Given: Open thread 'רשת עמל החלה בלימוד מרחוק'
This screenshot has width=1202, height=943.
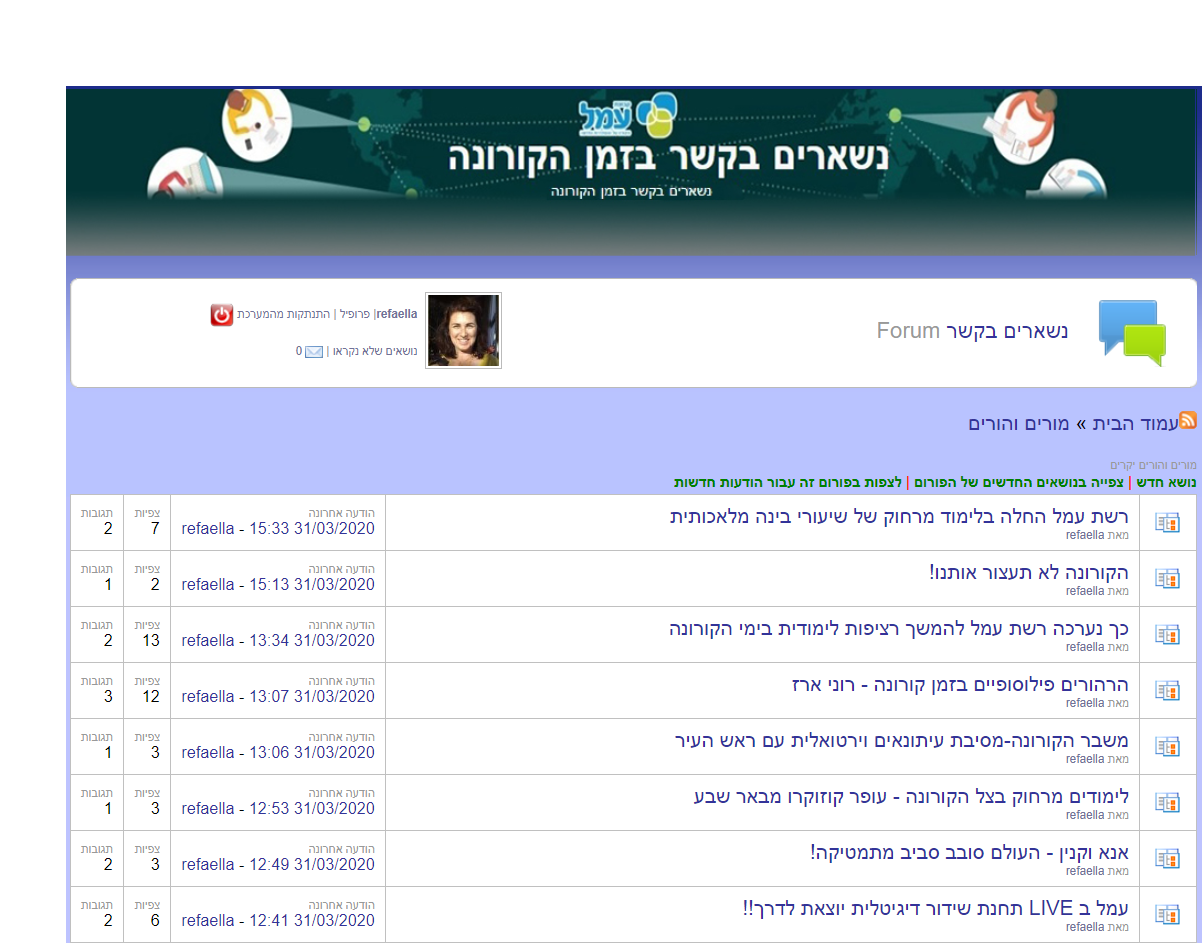Looking at the screenshot, I should (x=898, y=517).
